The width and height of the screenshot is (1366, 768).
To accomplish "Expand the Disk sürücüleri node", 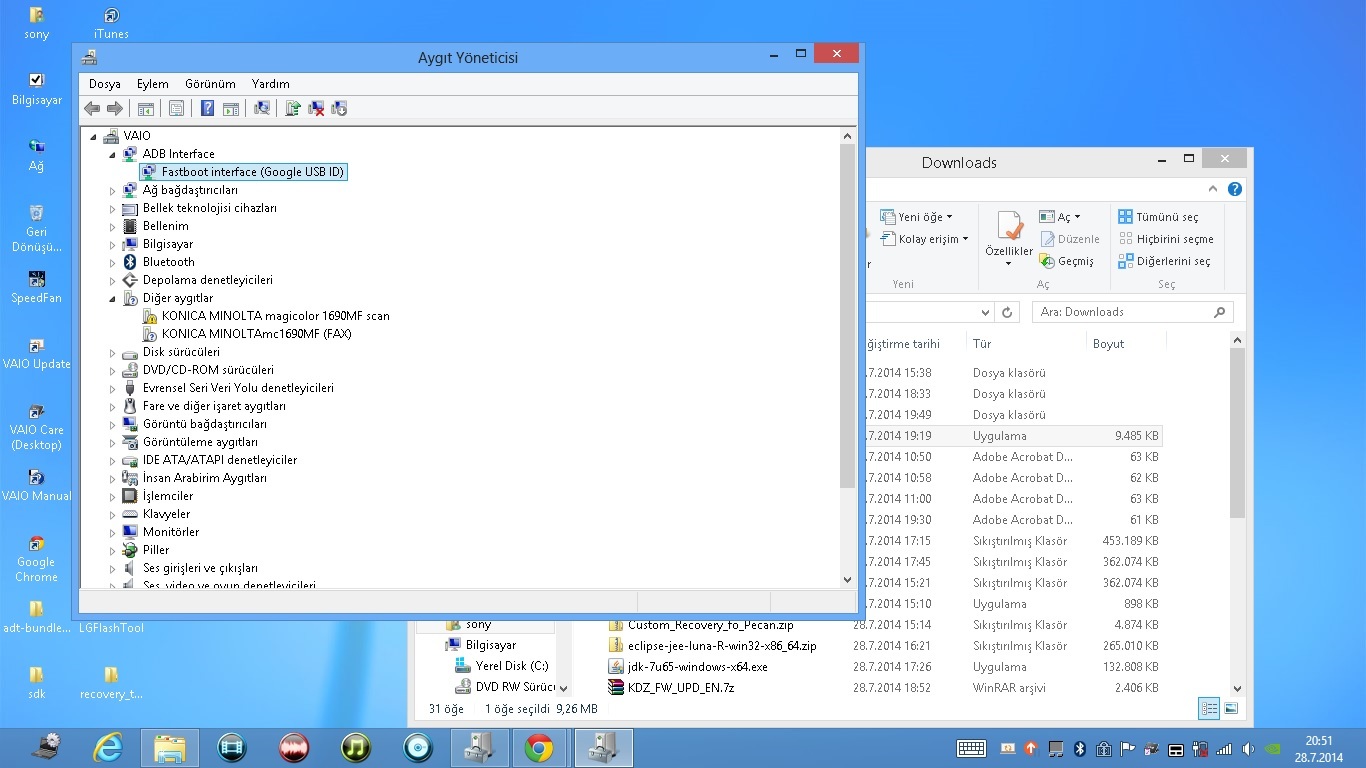I will (113, 352).
